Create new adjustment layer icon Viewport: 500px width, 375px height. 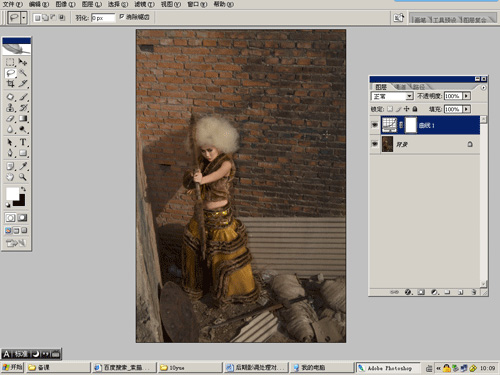[434, 292]
